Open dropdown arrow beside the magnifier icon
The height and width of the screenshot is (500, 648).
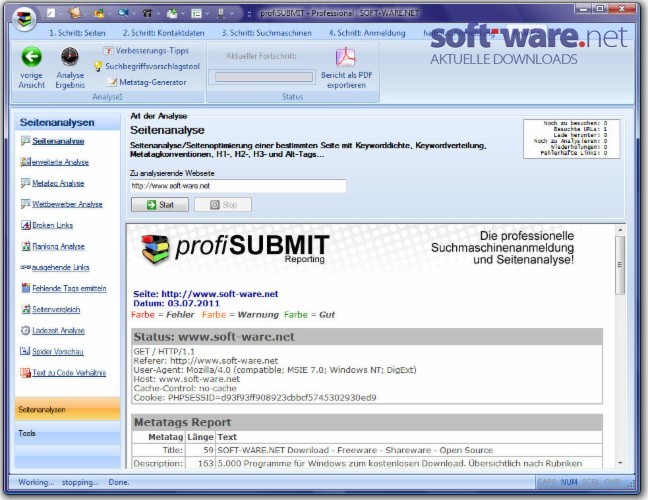[134, 14]
